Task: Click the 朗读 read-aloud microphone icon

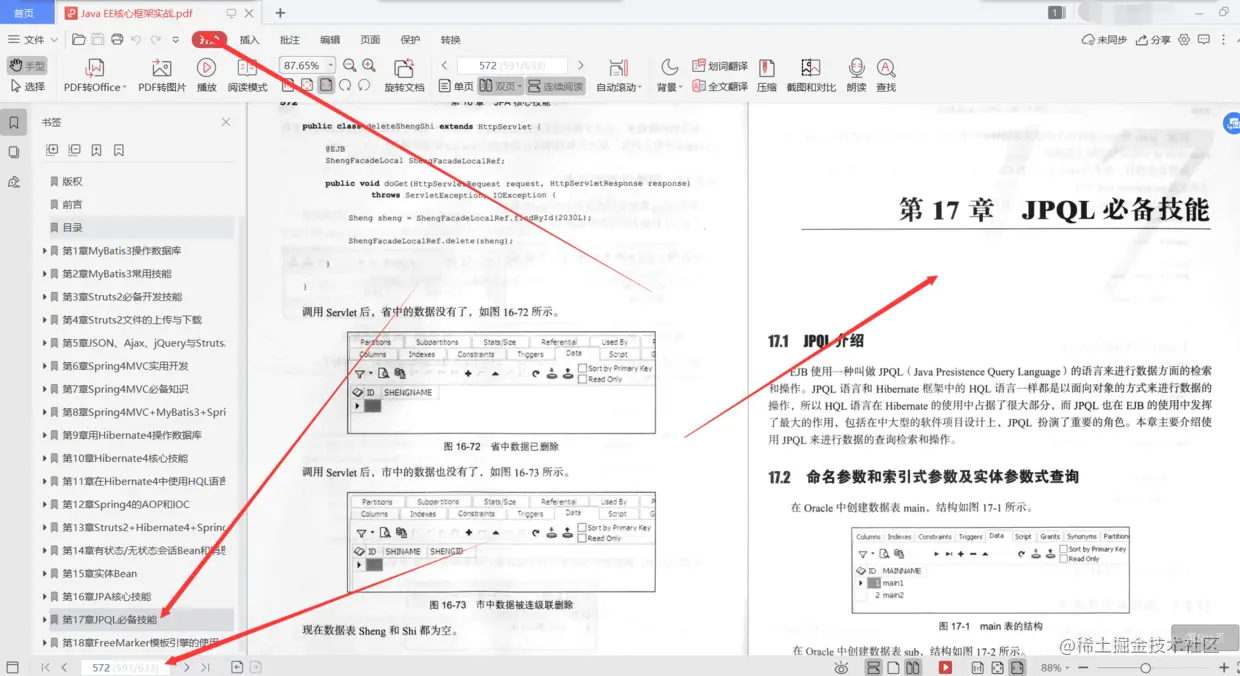Action: pos(856,76)
